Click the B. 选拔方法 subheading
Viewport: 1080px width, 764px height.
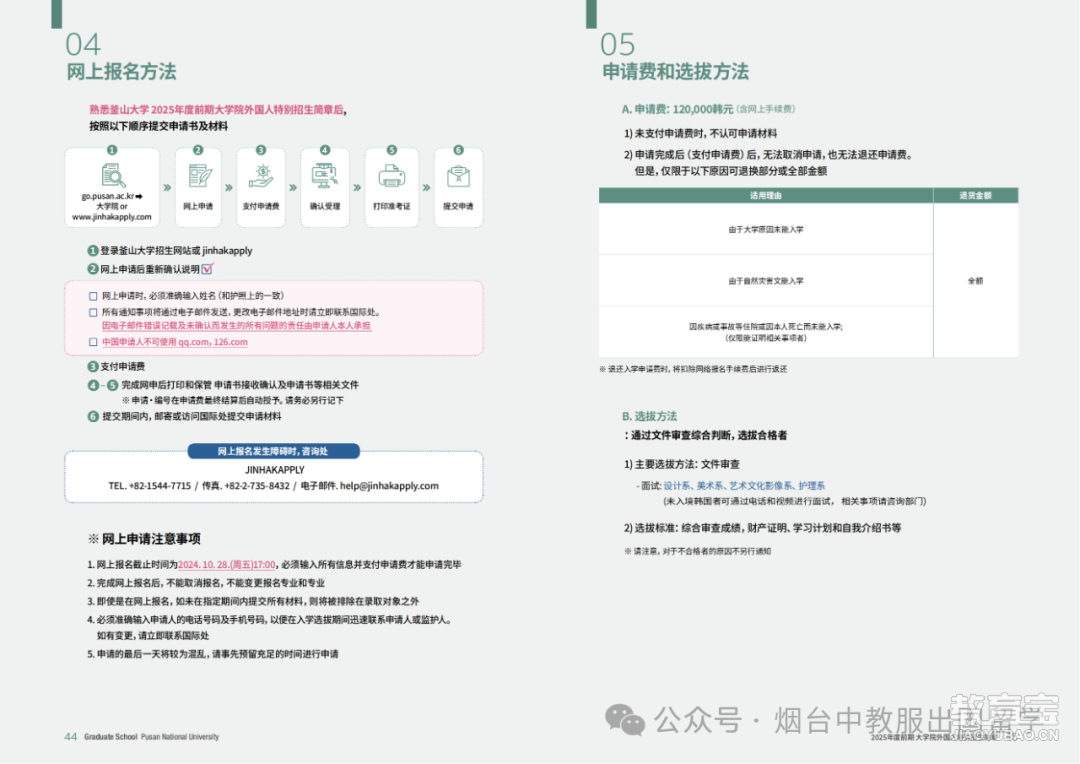click(649, 416)
